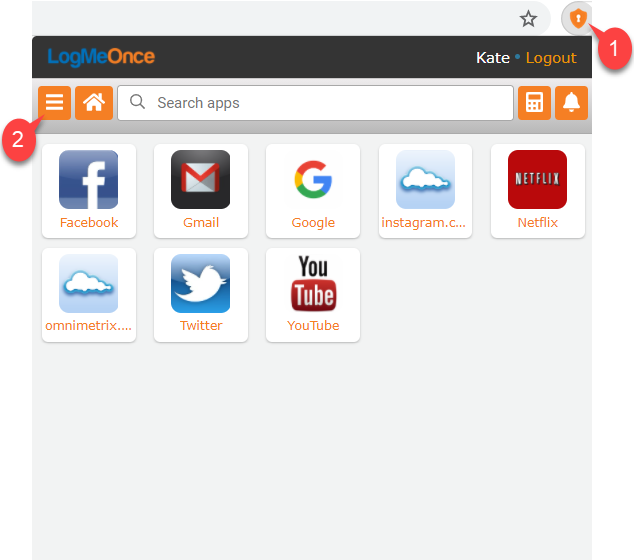Viewport: 634px width, 560px height.
Task: Select the omnimetrix.... label text
Action: click(x=89, y=325)
